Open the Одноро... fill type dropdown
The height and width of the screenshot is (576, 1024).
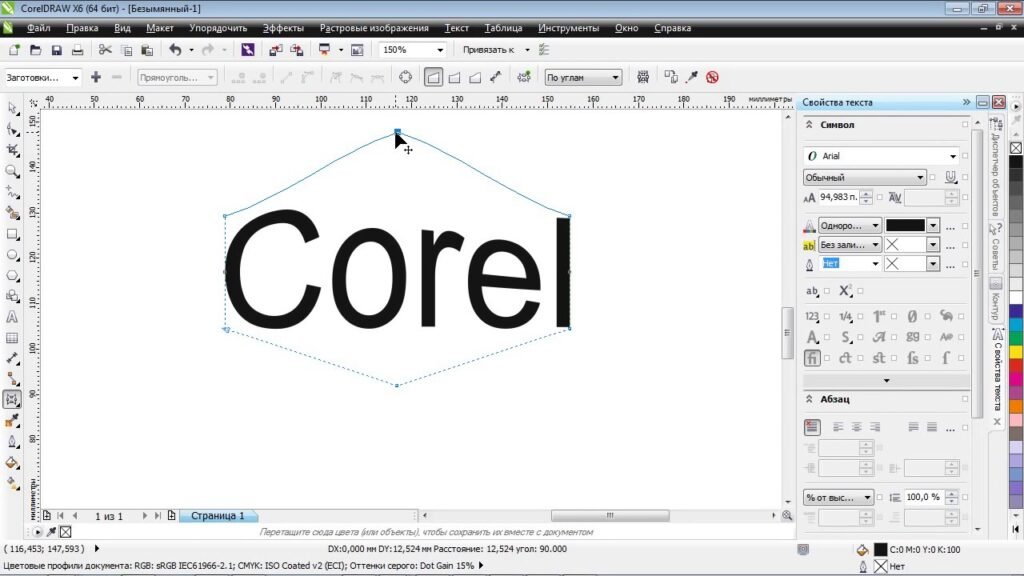pos(850,225)
